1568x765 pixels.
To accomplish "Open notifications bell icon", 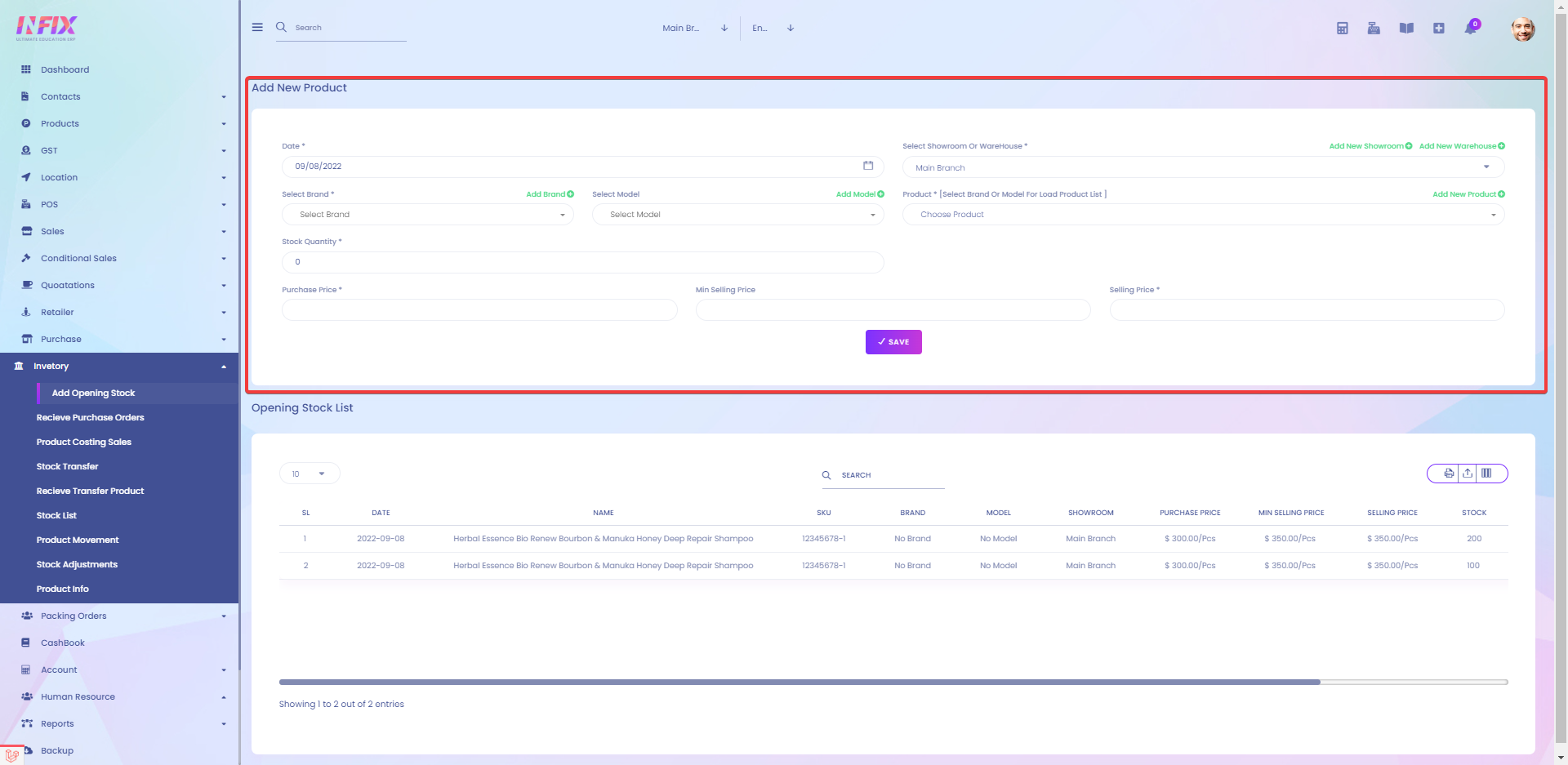I will pyautogui.click(x=1471, y=28).
